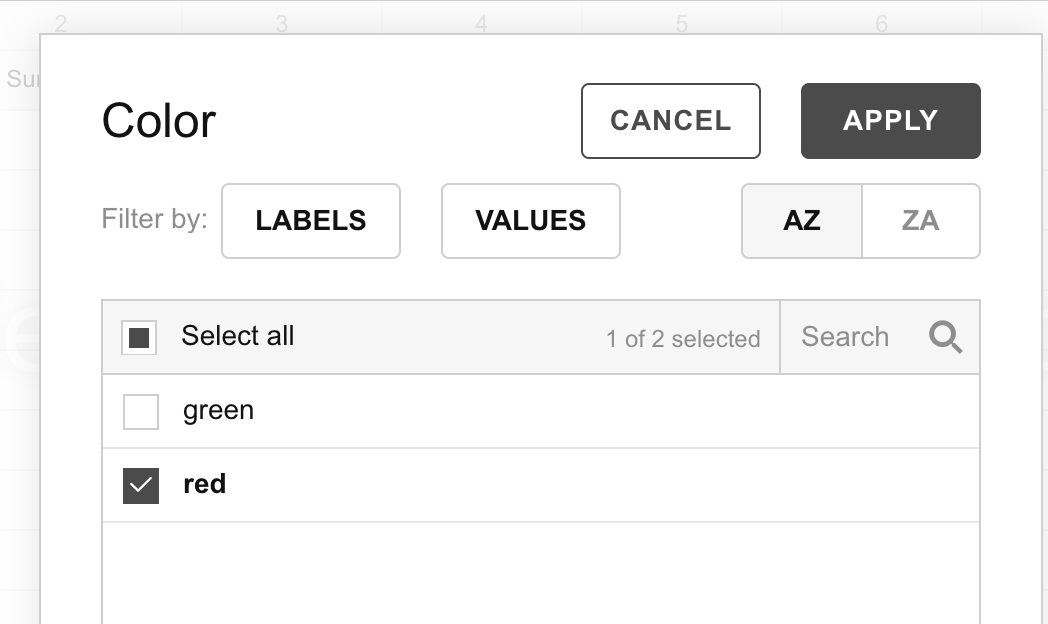Click the Color dialog title
This screenshot has width=1048, height=624.
point(158,120)
